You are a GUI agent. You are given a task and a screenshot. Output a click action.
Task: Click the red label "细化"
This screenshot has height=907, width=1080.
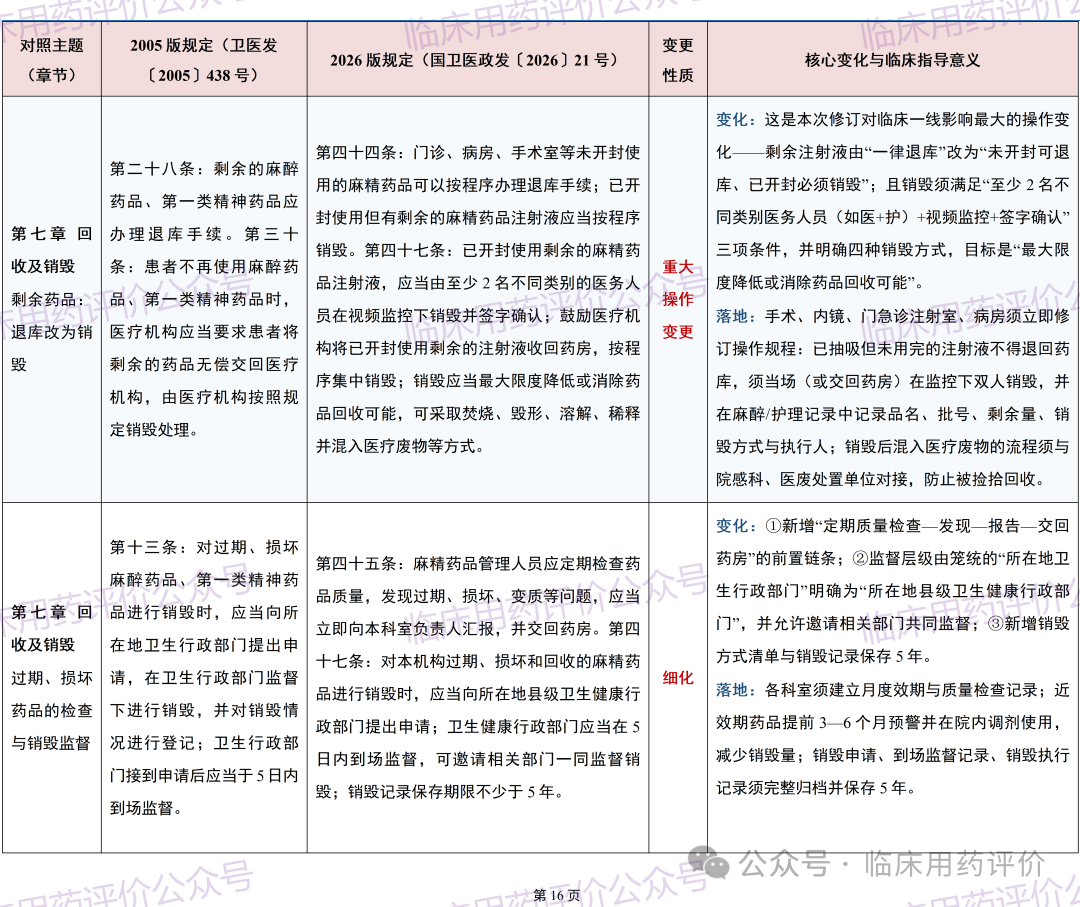(x=678, y=678)
